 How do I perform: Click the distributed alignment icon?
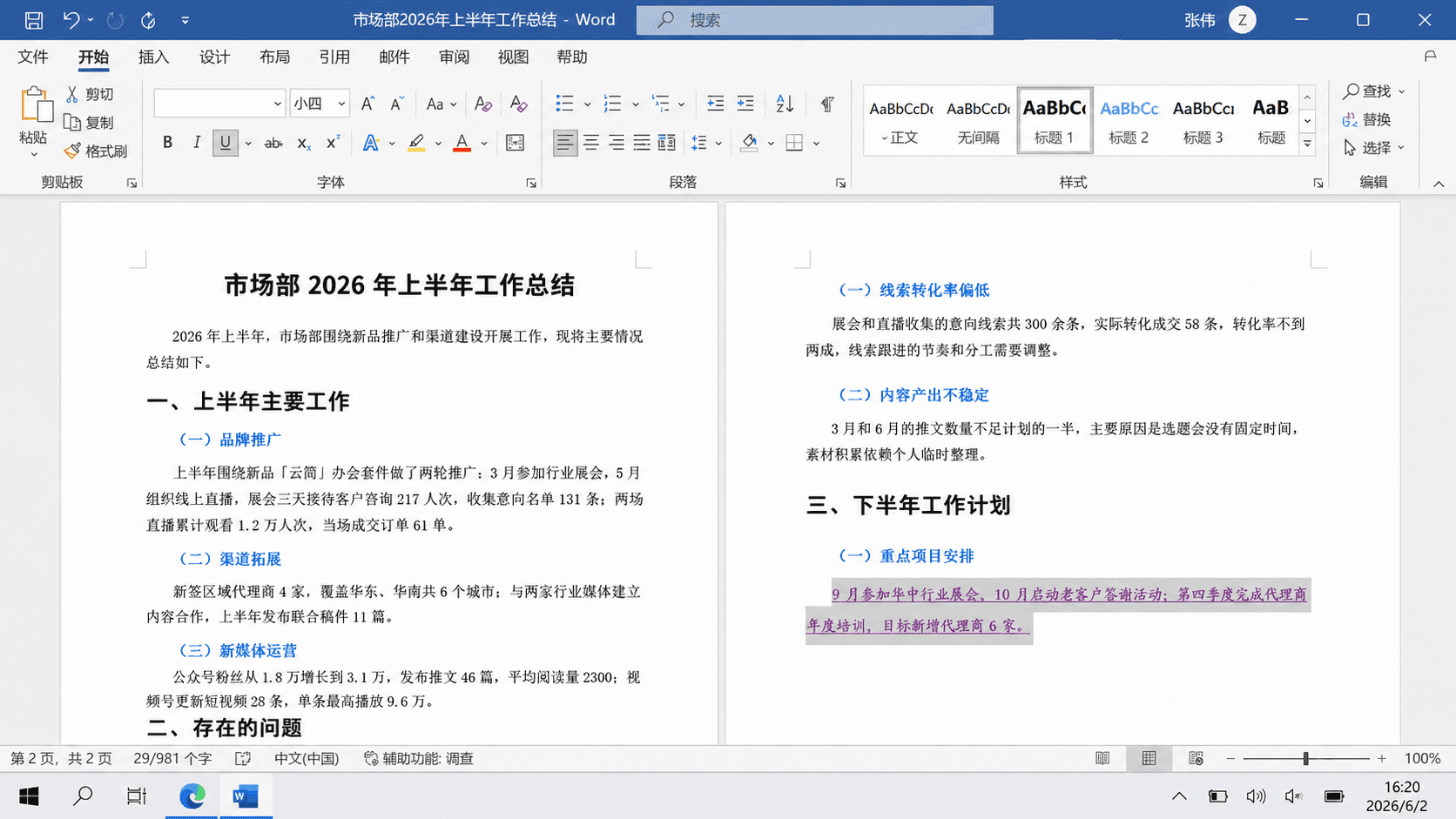[667, 143]
